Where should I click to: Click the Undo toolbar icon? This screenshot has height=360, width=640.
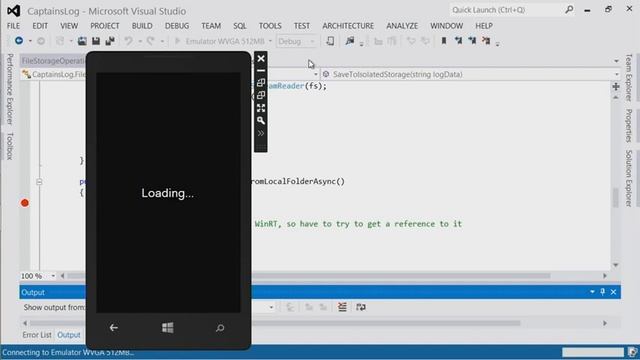pyautogui.click(x=129, y=41)
